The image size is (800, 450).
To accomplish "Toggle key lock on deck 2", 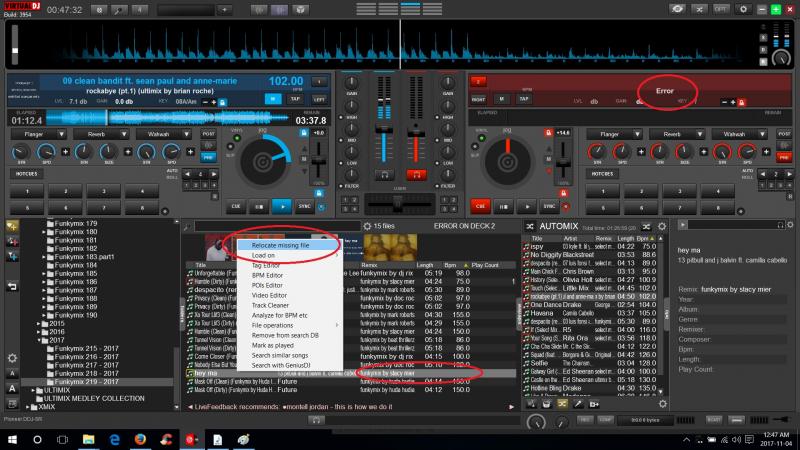I will [741, 103].
